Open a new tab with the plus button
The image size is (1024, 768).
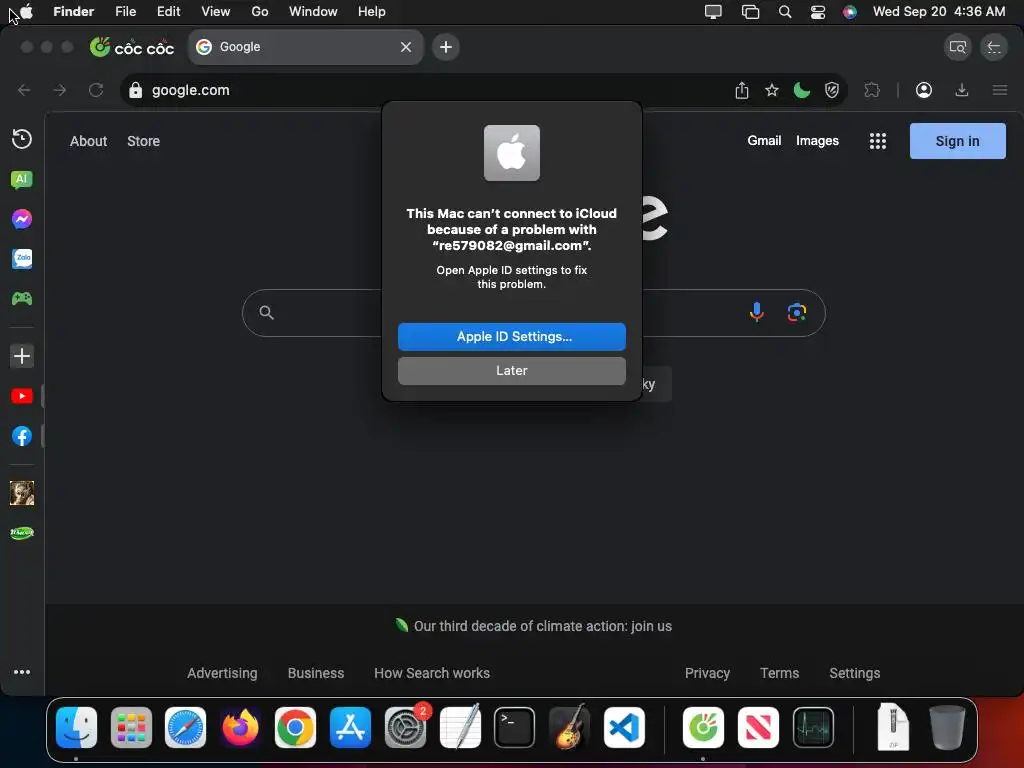[x=445, y=47]
